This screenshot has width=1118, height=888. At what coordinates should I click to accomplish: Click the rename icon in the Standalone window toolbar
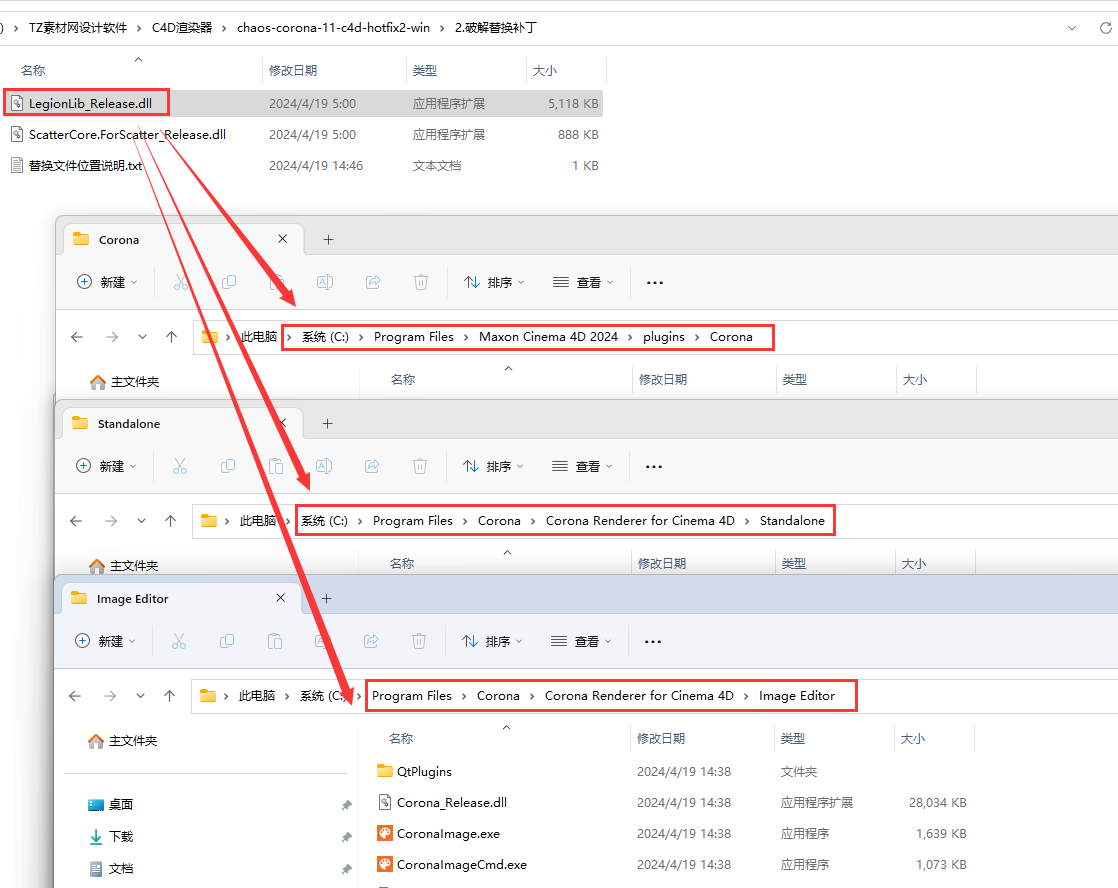click(x=324, y=466)
